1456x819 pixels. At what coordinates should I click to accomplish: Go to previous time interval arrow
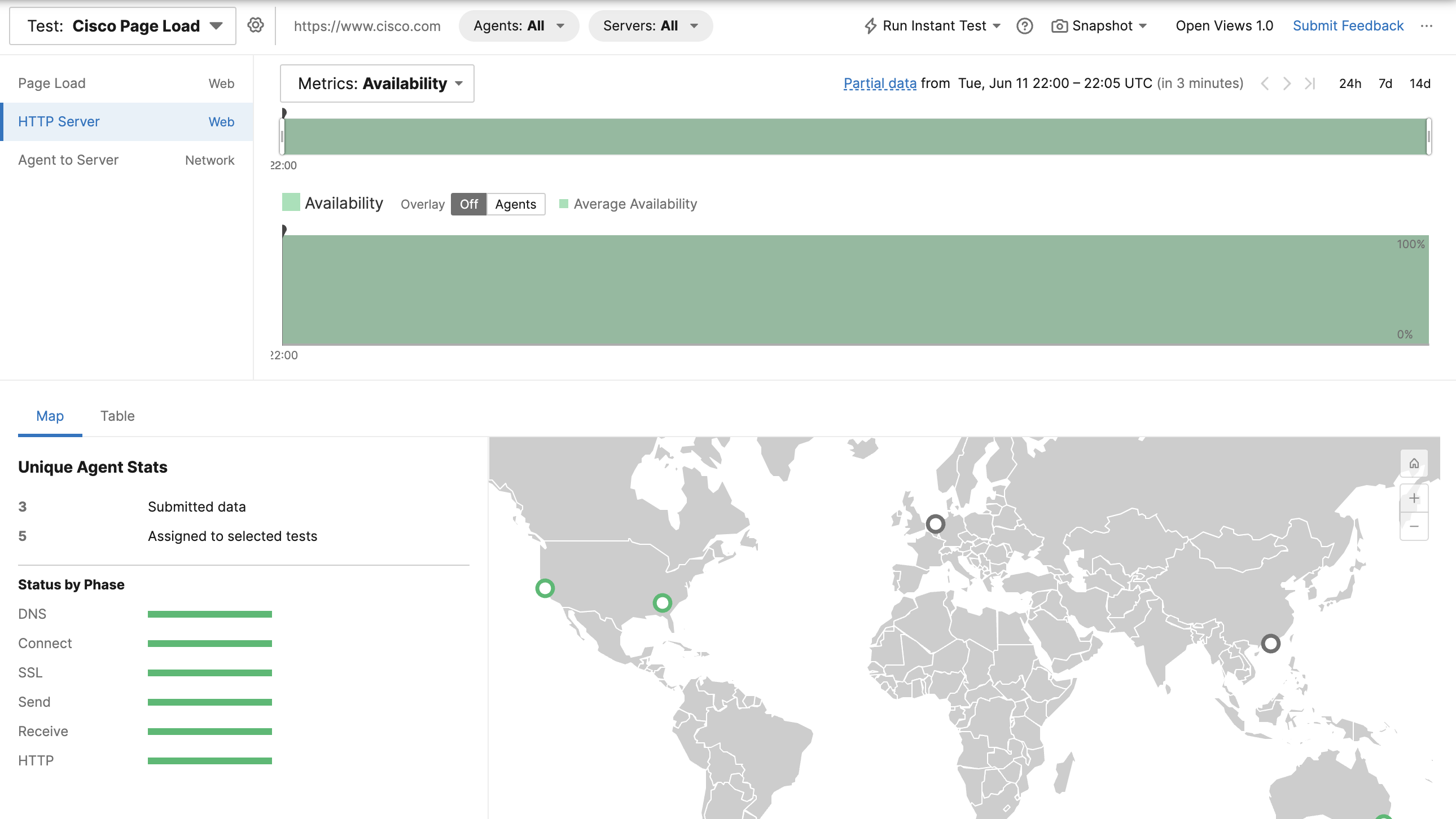click(1265, 83)
